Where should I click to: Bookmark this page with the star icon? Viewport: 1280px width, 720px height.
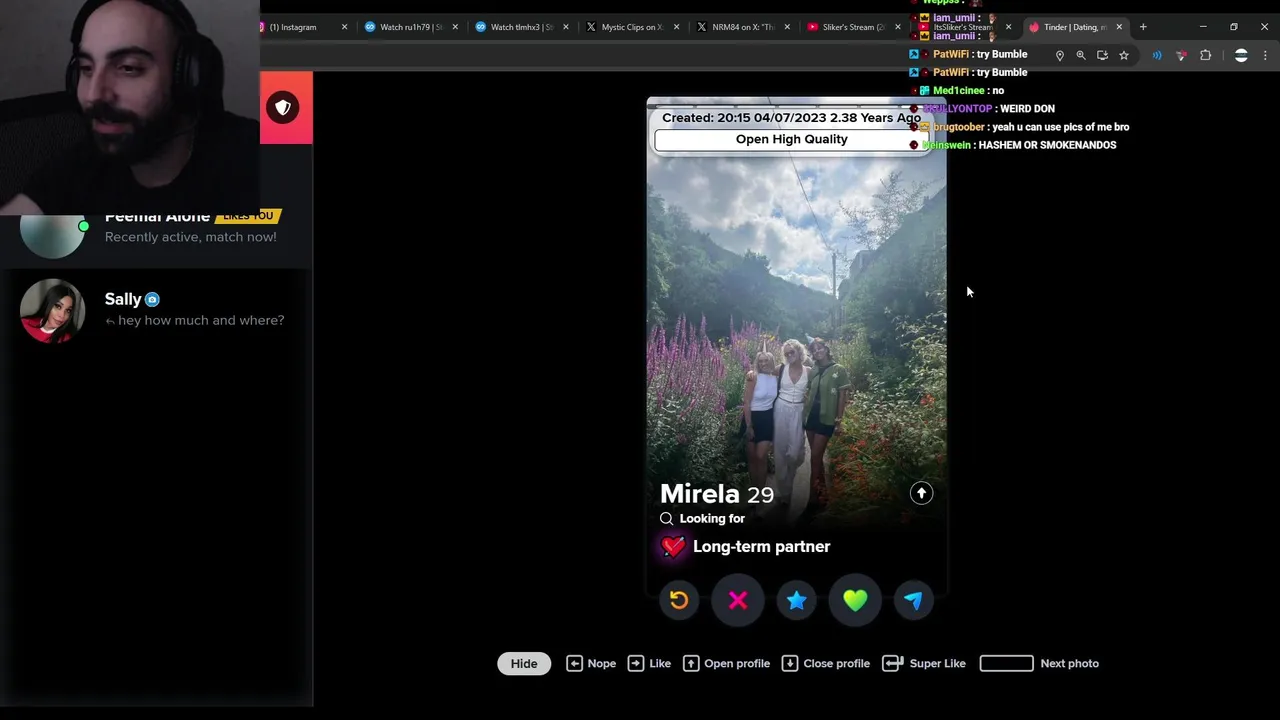coord(1124,56)
